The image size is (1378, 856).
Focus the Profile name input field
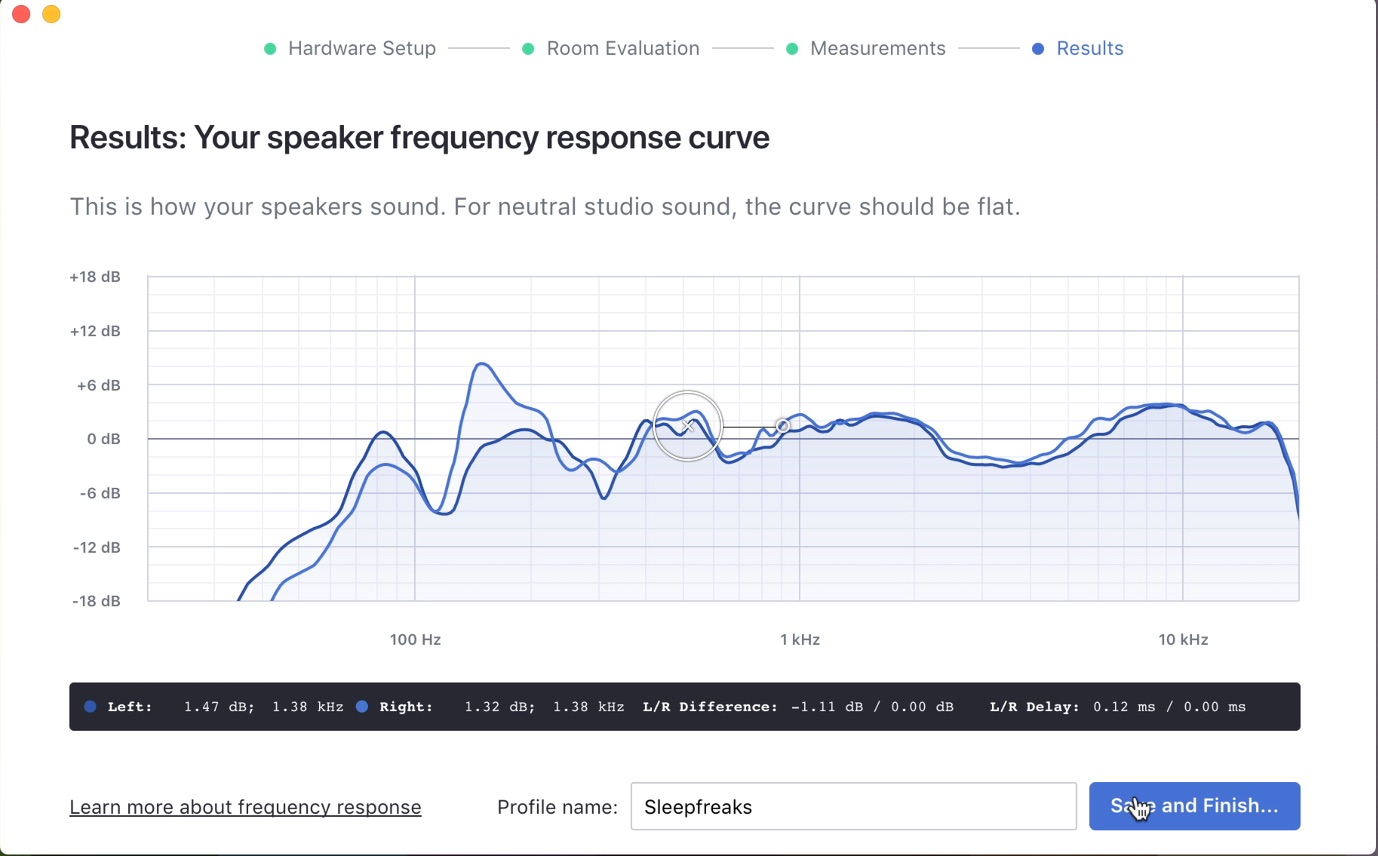(853, 806)
